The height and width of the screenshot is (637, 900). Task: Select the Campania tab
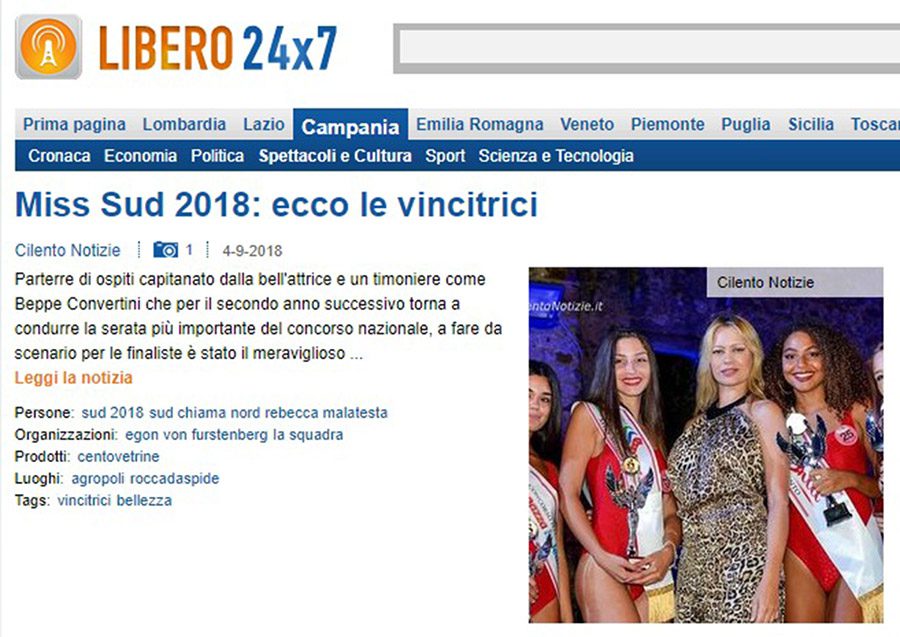point(350,126)
